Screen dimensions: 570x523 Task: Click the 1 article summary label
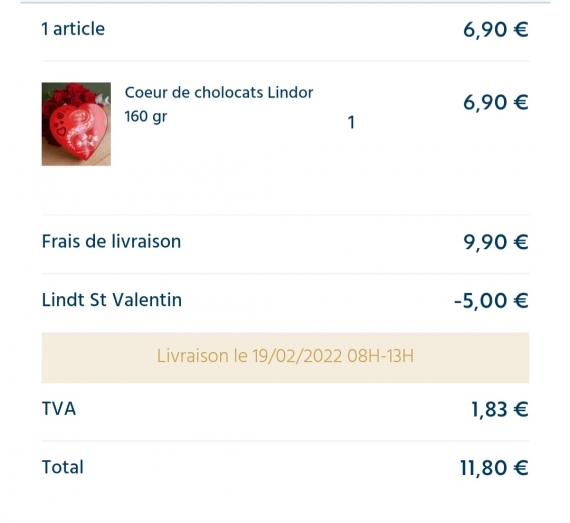[x=73, y=29]
